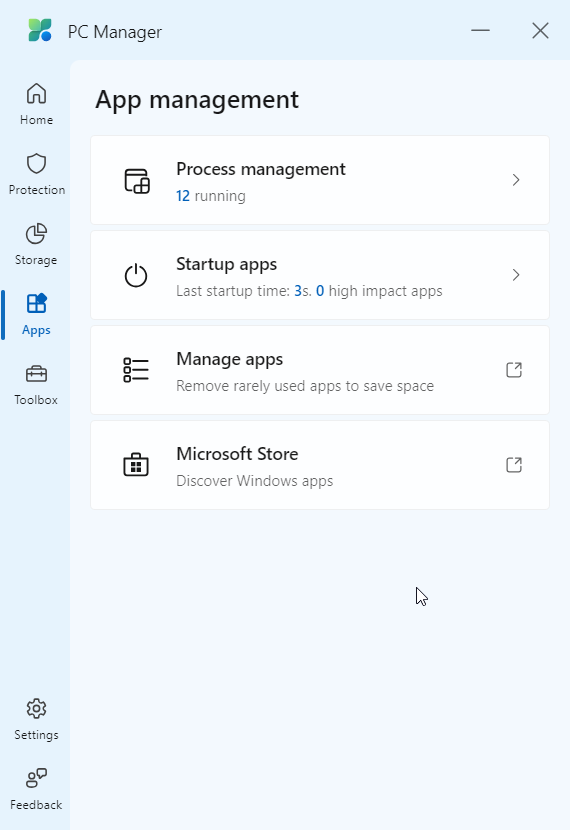Click the 12 running processes text
Image resolution: width=570 pixels, height=830 pixels.
pyautogui.click(x=211, y=196)
